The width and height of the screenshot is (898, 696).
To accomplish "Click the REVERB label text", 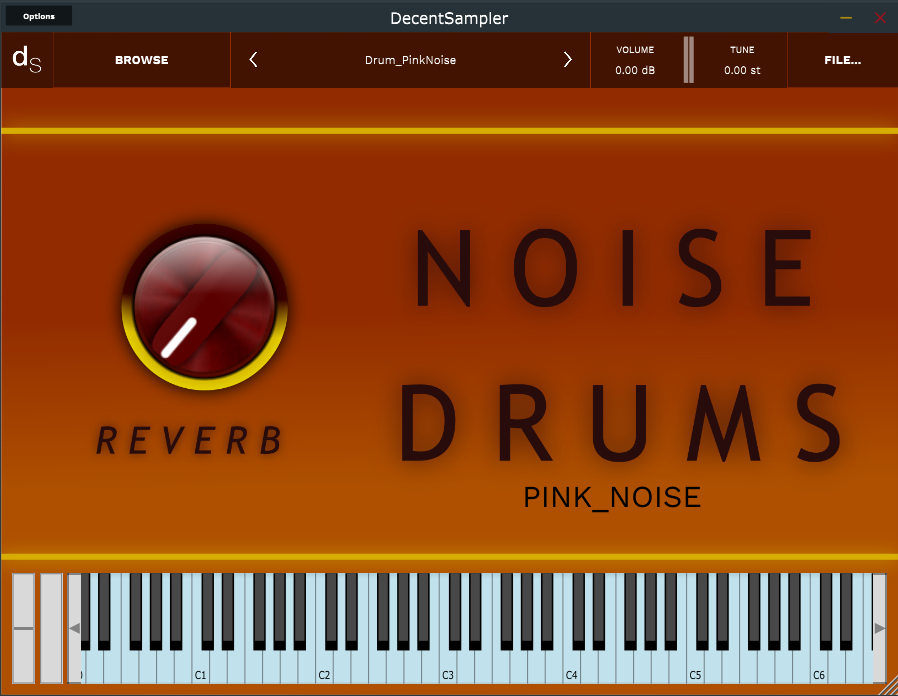I will coord(189,441).
